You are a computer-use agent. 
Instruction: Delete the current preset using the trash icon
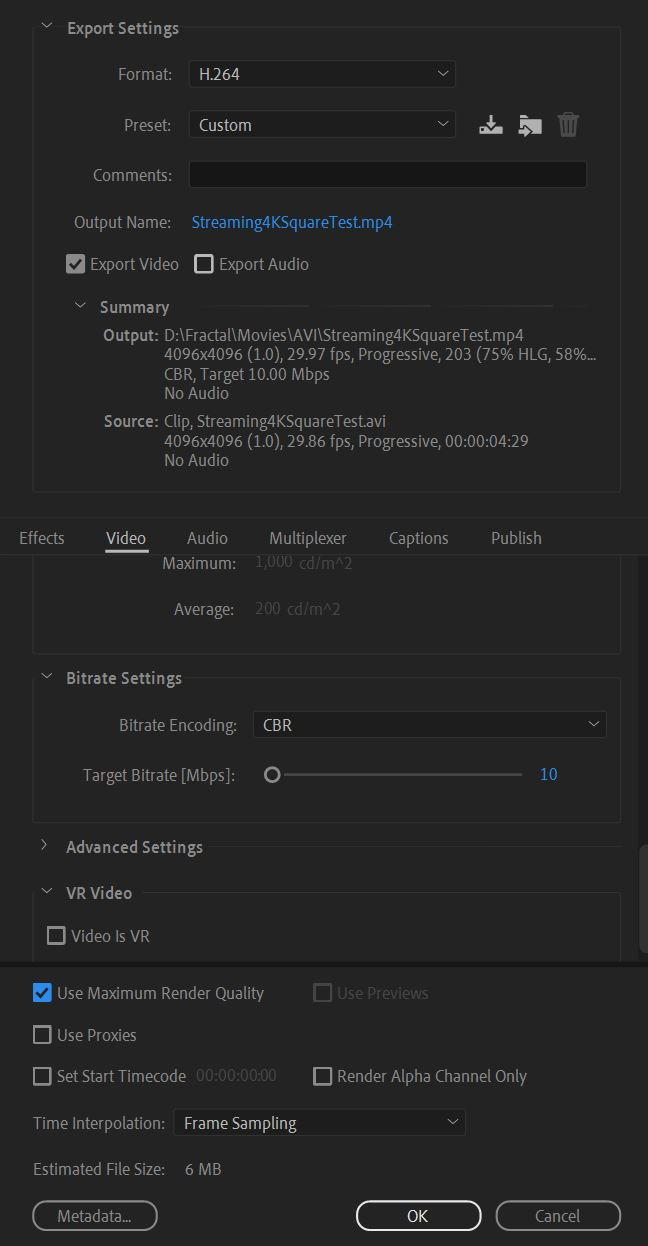pyautogui.click(x=568, y=124)
